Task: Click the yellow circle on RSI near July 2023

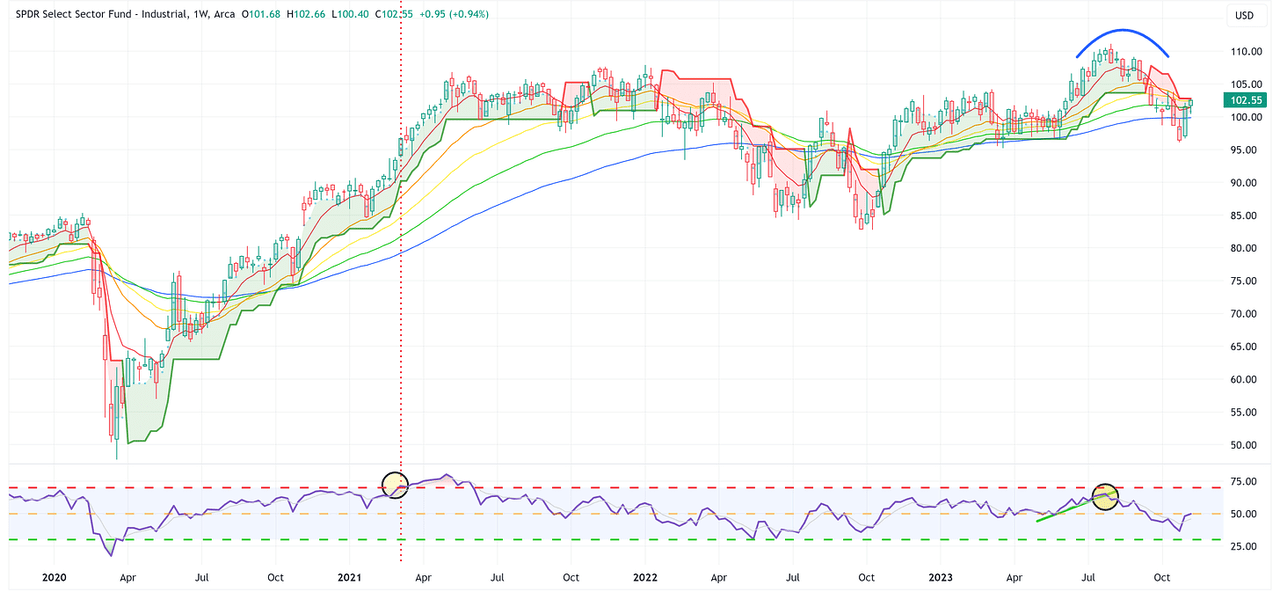Action: (1105, 496)
